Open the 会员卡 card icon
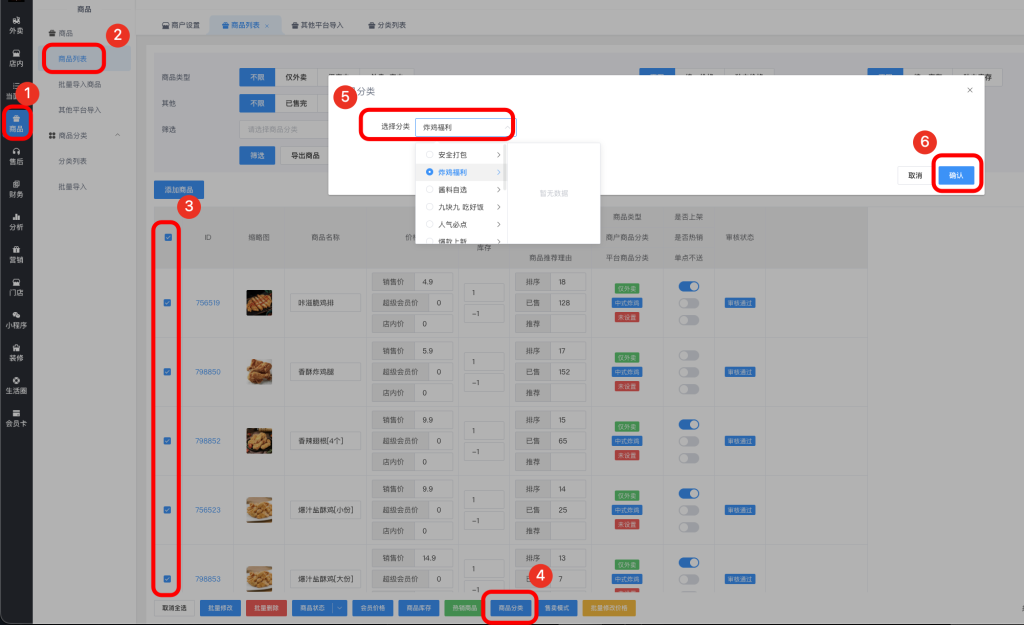The height and width of the screenshot is (625, 1024). pyautogui.click(x=16, y=417)
